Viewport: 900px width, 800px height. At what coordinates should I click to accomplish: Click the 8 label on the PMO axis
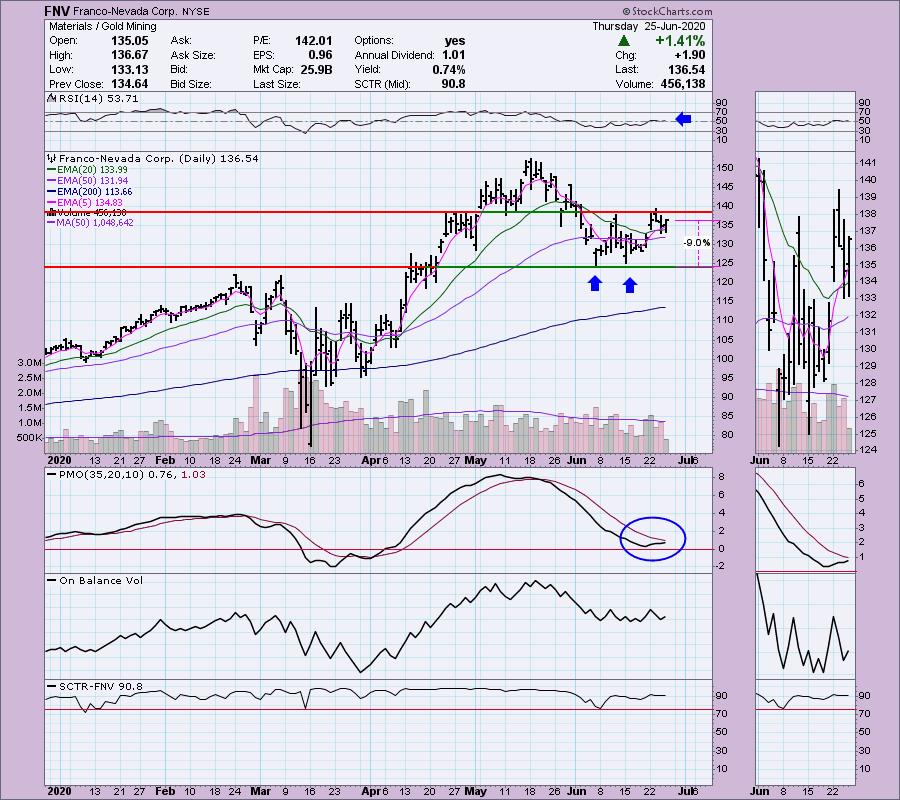[x=721, y=477]
